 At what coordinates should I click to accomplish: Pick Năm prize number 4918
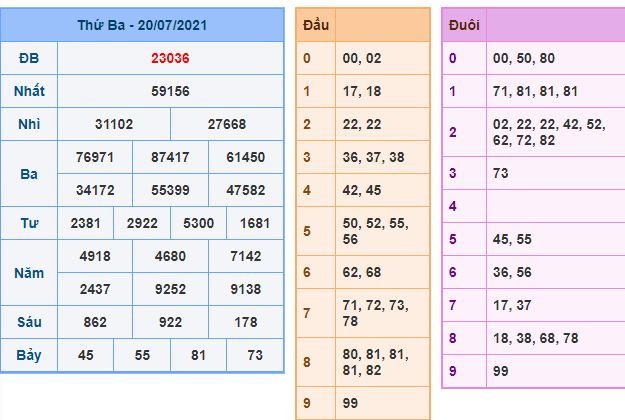(x=95, y=256)
